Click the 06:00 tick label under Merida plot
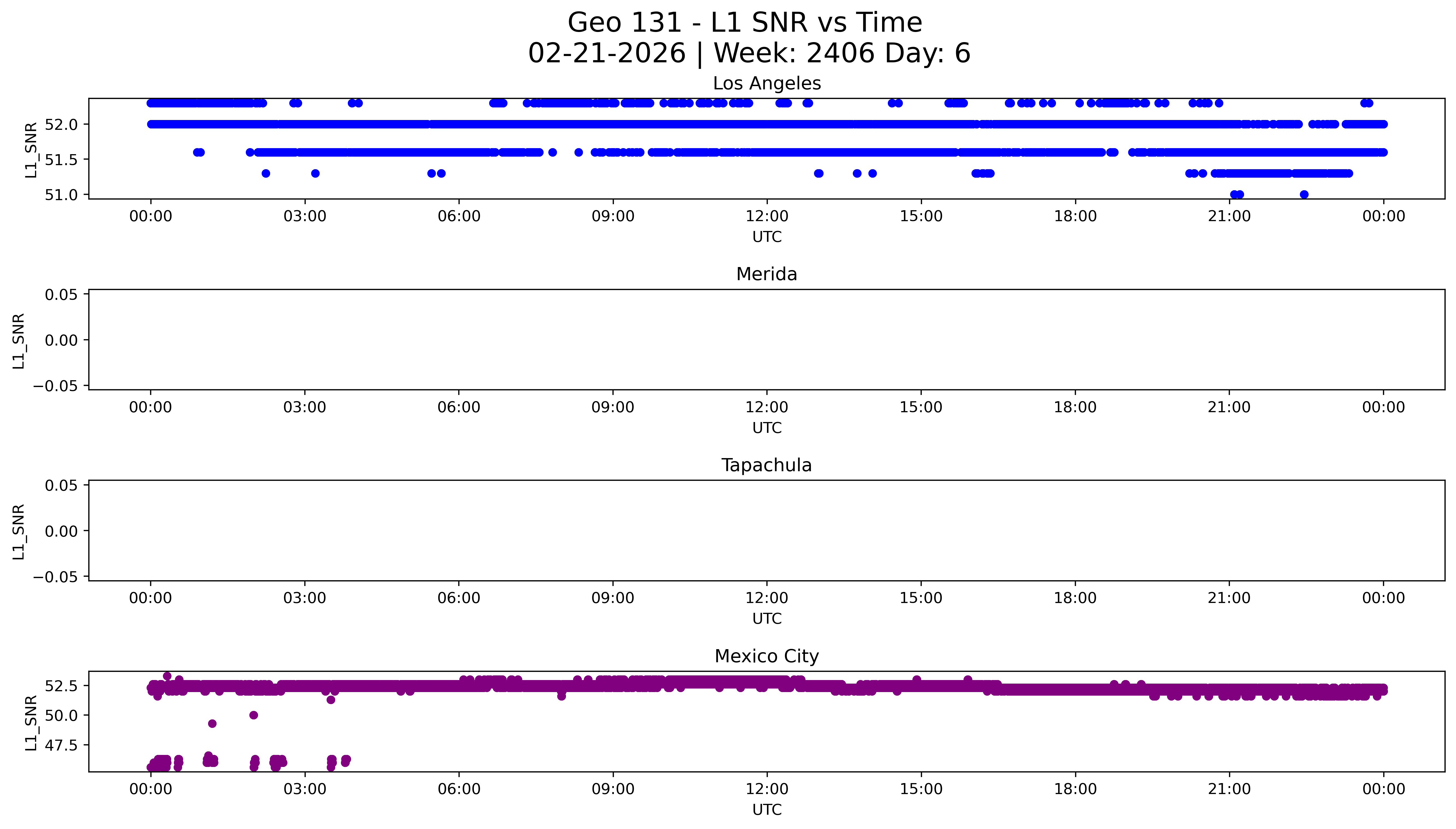The height and width of the screenshot is (829, 1456). tap(459, 407)
